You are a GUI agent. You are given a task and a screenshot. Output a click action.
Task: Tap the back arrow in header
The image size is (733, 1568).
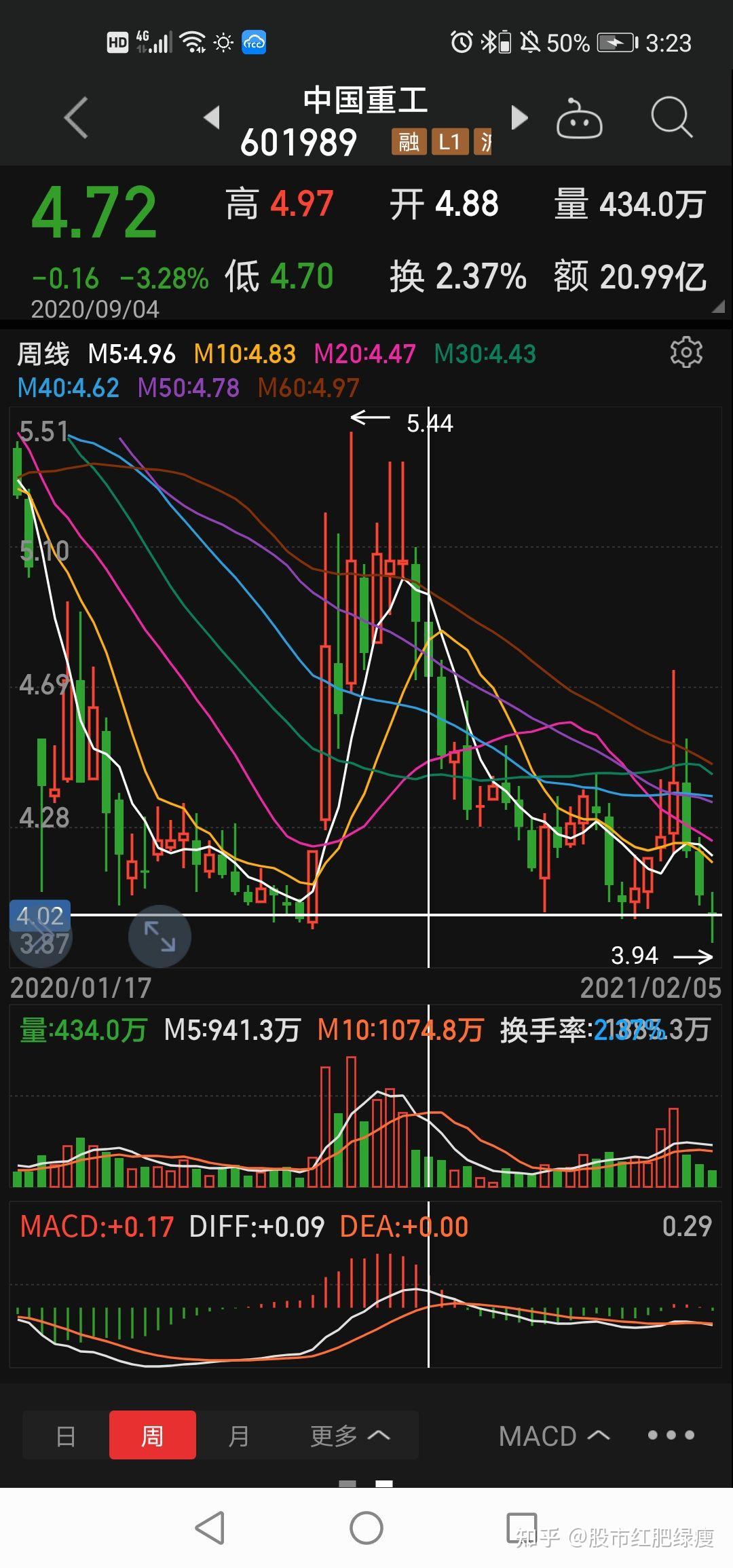[76, 117]
